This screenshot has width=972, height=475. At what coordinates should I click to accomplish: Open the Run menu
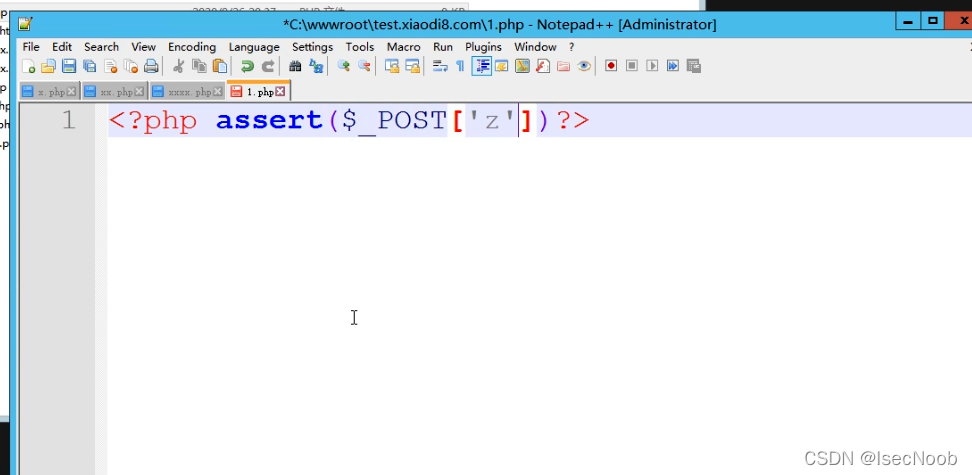point(443,47)
